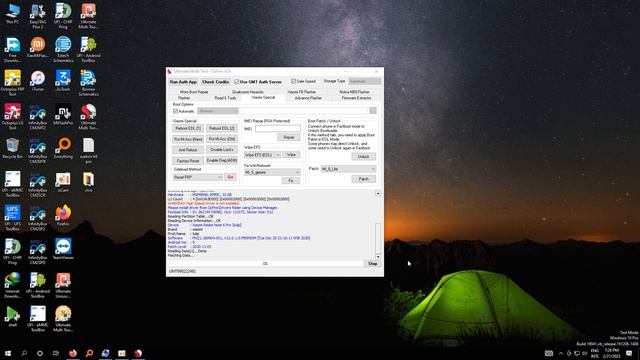The width and height of the screenshot is (640, 360).
Task: Open the Internet Download Manager shortcut
Action: click(12, 285)
